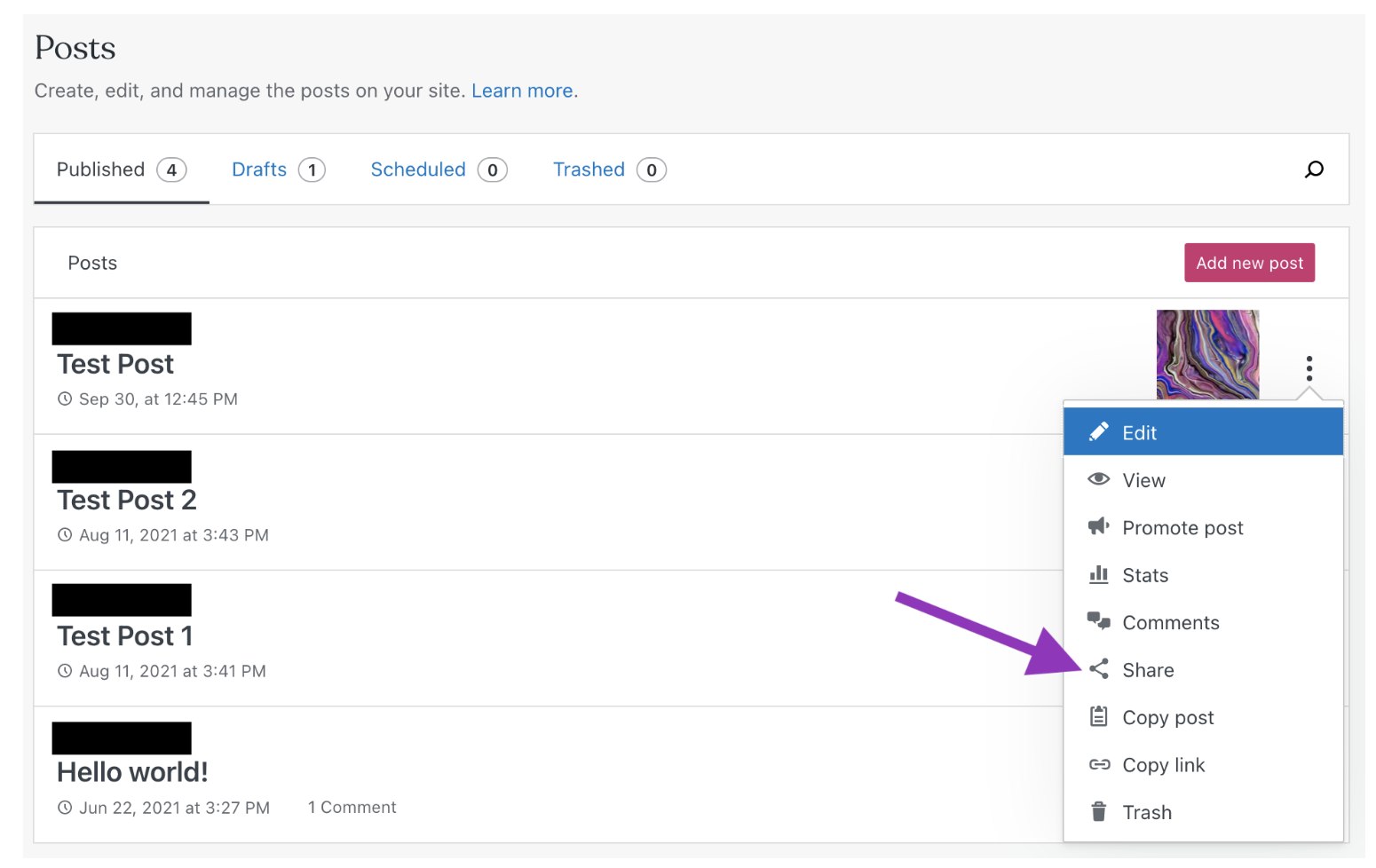The width and height of the screenshot is (1376, 868).
Task: Click the chain-link Copy link icon
Action: click(1099, 764)
